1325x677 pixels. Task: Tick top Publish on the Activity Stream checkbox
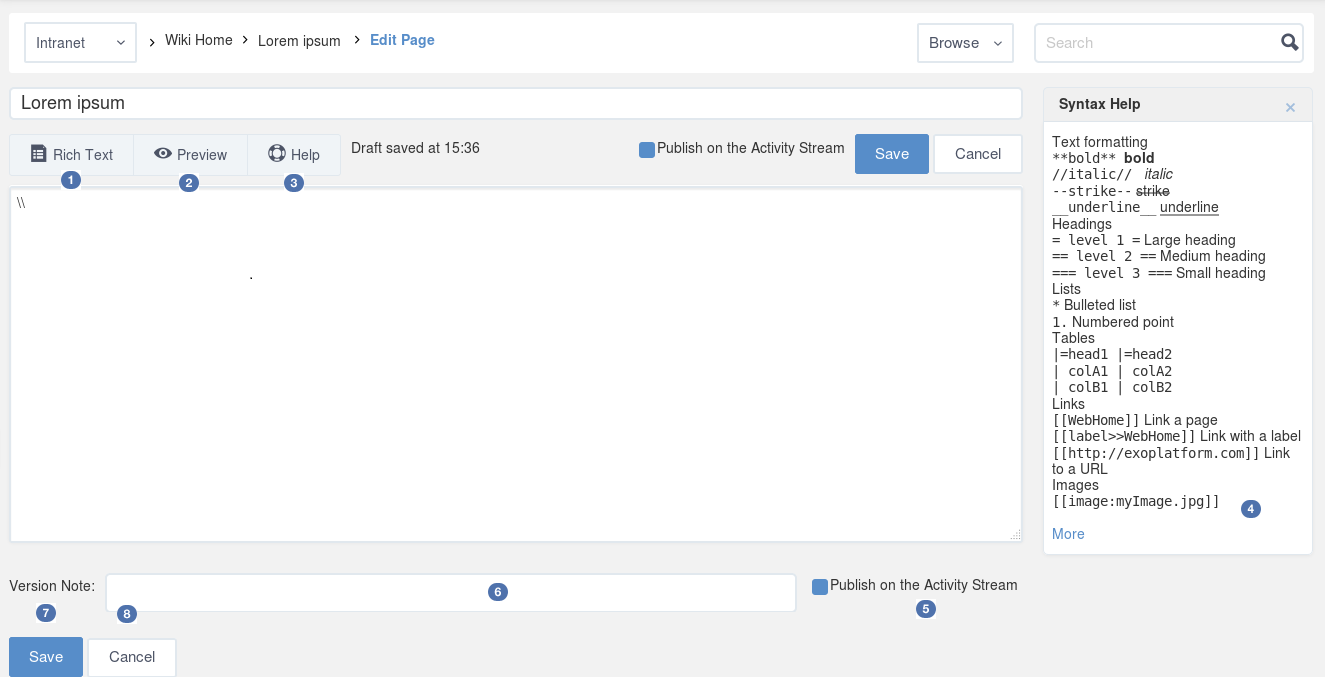(x=647, y=149)
